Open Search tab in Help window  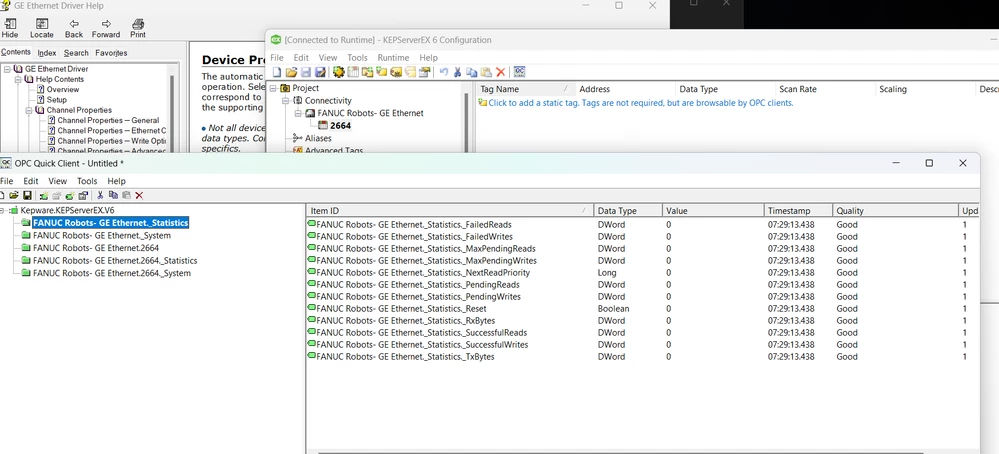pos(76,53)
